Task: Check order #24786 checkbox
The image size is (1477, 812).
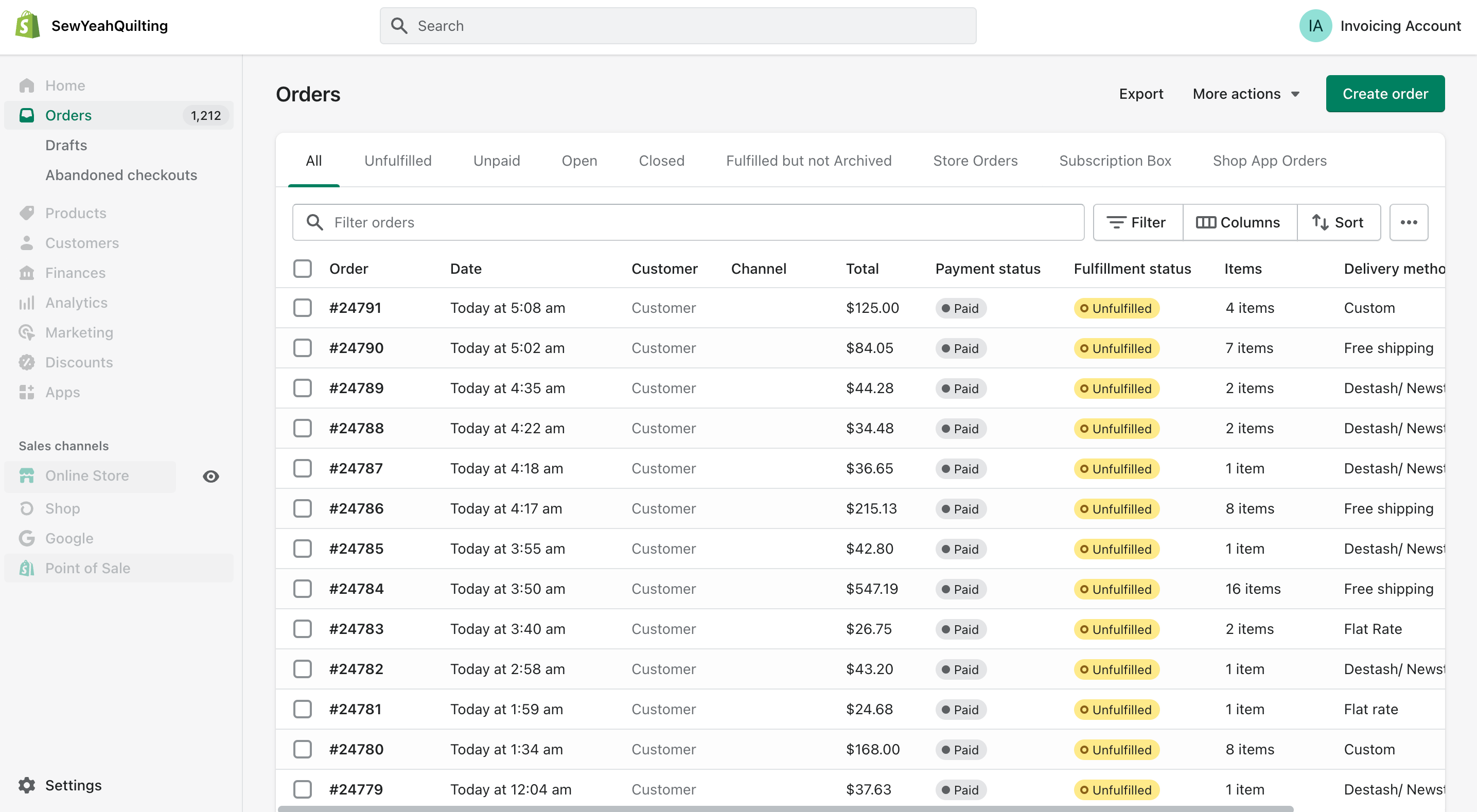Action: 303,508
